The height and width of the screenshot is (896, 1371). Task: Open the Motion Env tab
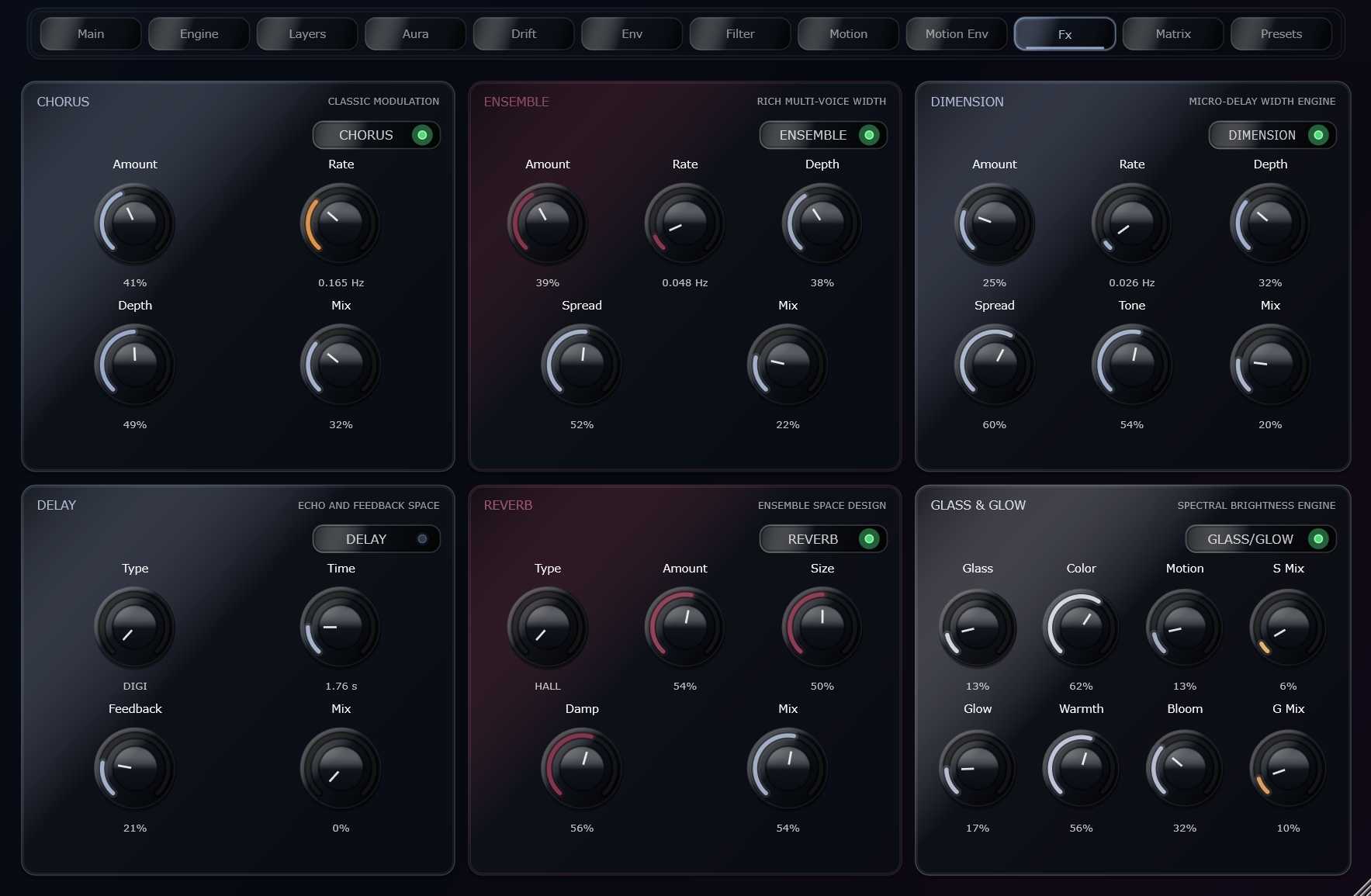pos(957,34)
